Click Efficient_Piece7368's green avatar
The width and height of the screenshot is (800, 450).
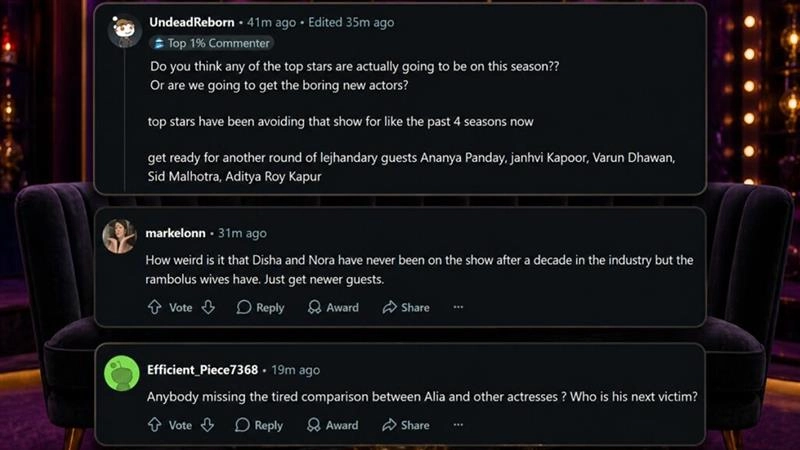tap(121, 373)
